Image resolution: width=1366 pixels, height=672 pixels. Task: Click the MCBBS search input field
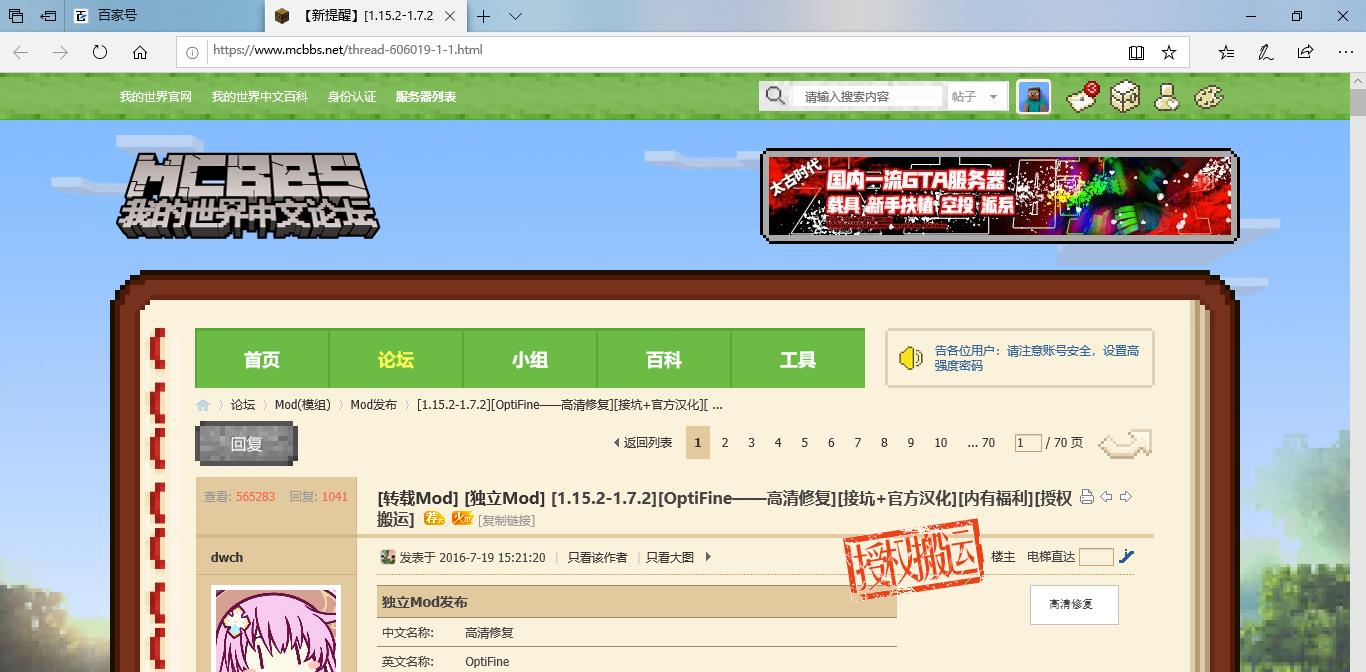[x=868, y=96]
